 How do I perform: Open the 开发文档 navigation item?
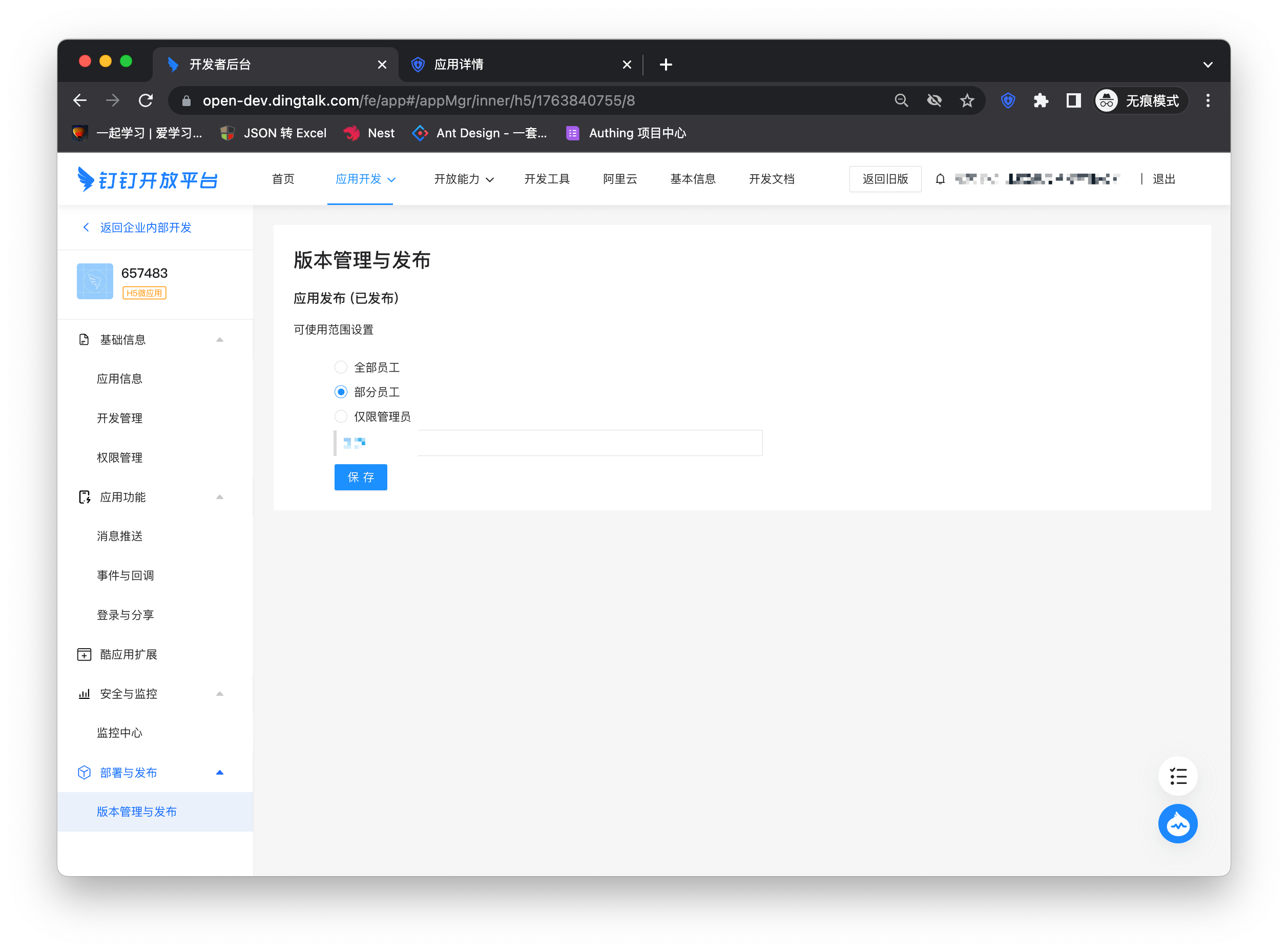[771, 179]
